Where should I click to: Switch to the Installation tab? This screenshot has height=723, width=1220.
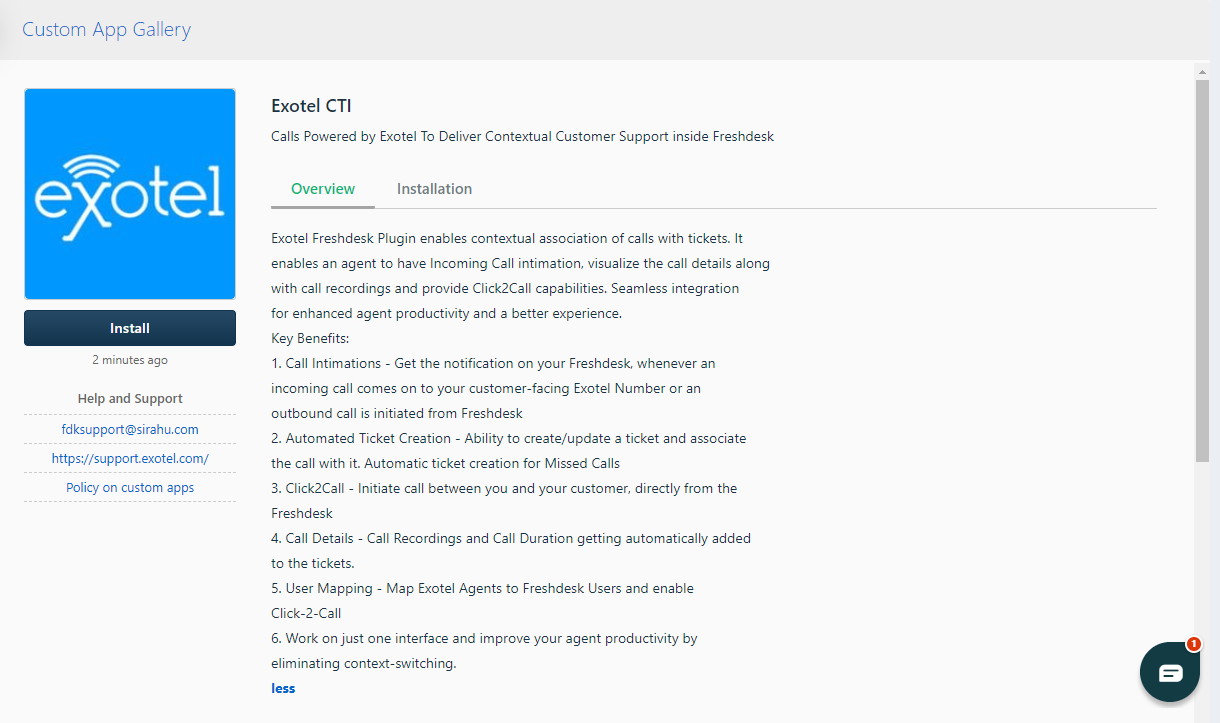click(x=434, y=189)
